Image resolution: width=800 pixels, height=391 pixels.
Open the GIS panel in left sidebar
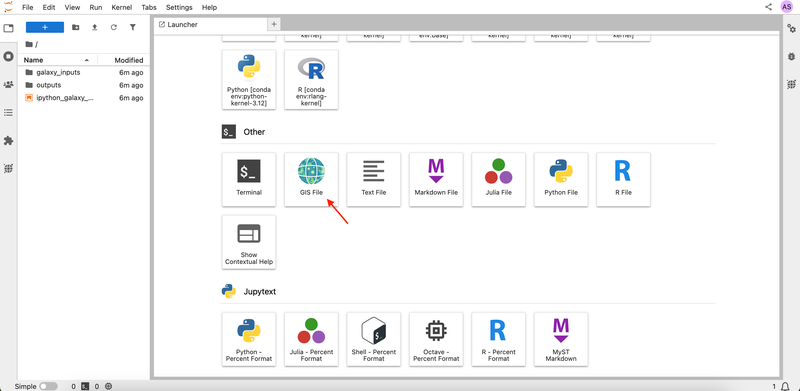pyautogui.click(x=8, y=168)
